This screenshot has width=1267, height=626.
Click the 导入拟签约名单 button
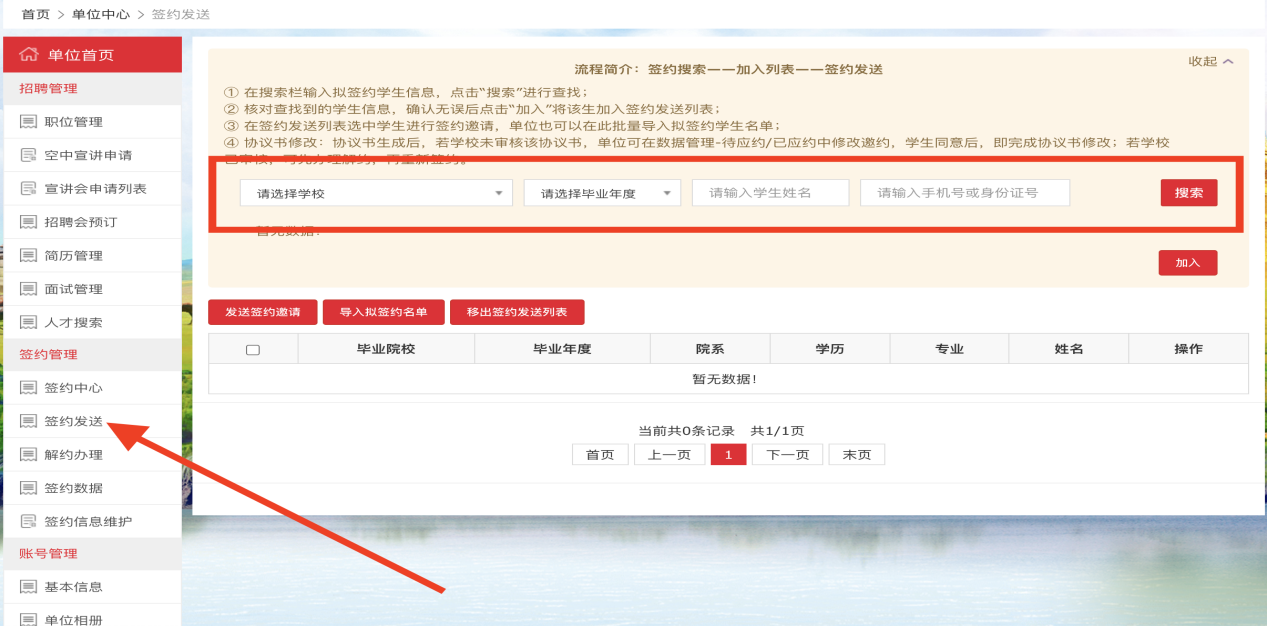click(383, 312)
